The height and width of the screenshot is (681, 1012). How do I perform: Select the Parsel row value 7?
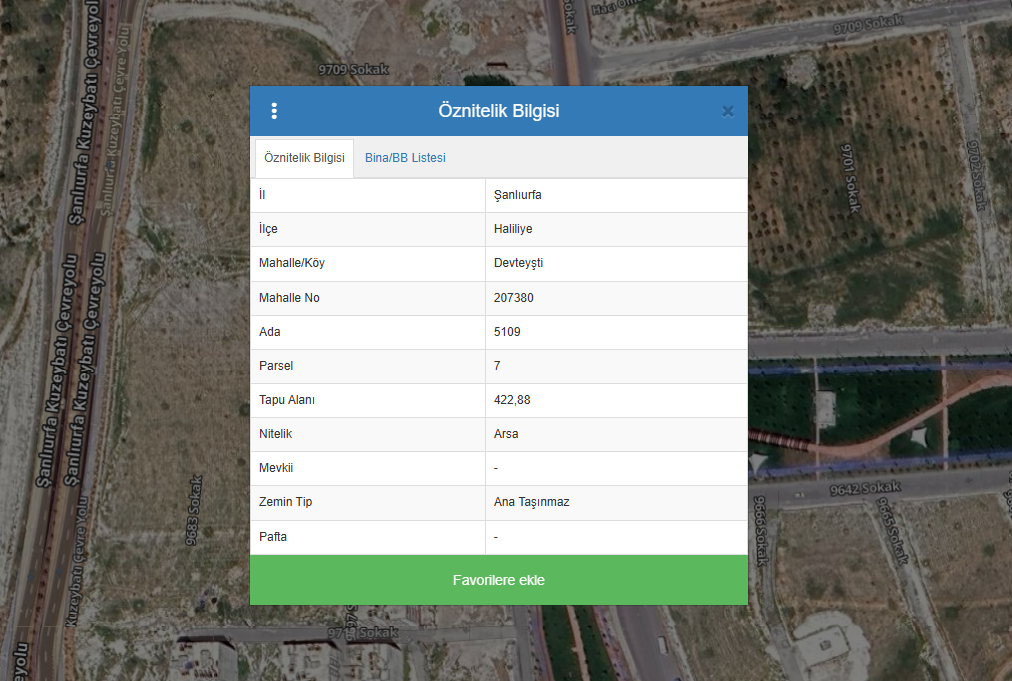tap(497, 366)
